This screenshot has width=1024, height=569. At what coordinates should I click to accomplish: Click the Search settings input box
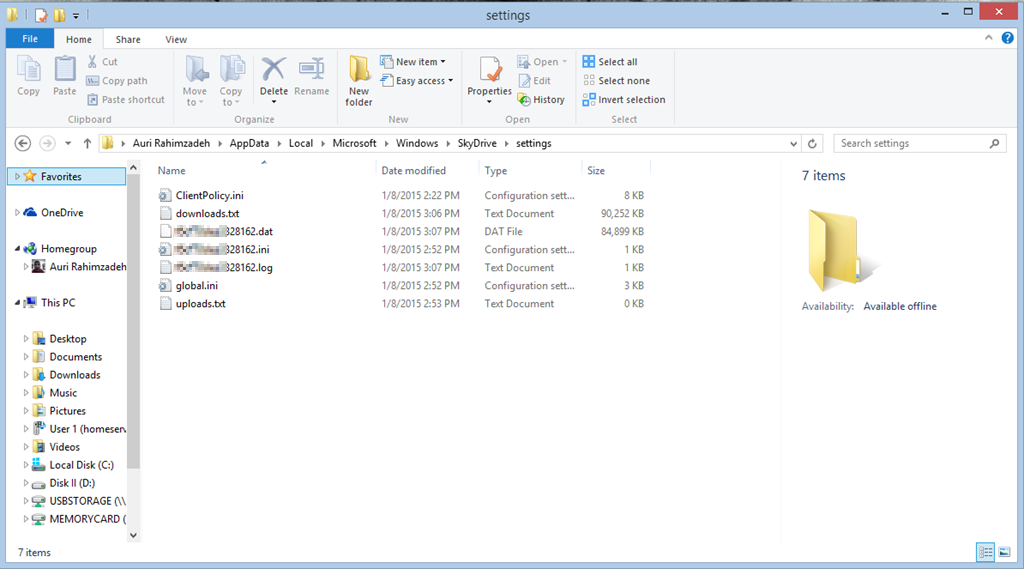[x=910, y=143]
